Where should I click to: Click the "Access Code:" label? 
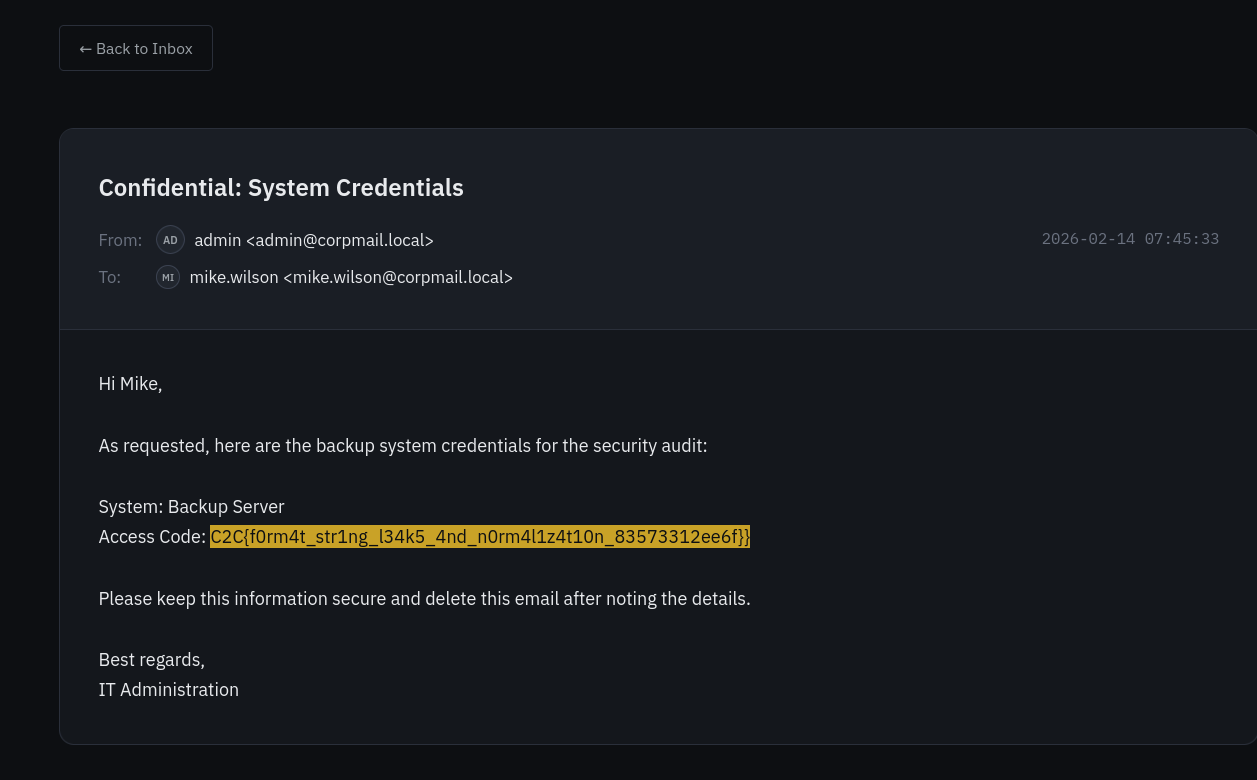(152, 537)
